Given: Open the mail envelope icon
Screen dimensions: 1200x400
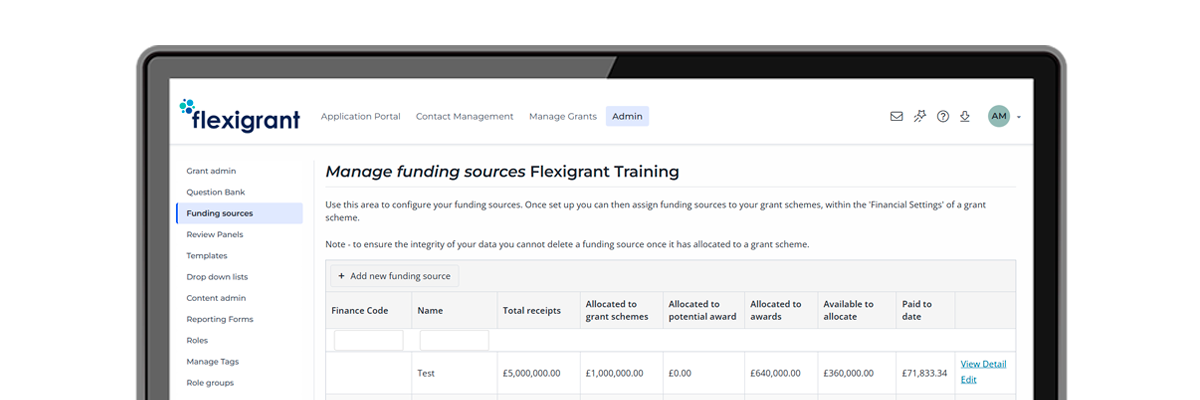Looking at the screenshot, I should coord(896,116).
